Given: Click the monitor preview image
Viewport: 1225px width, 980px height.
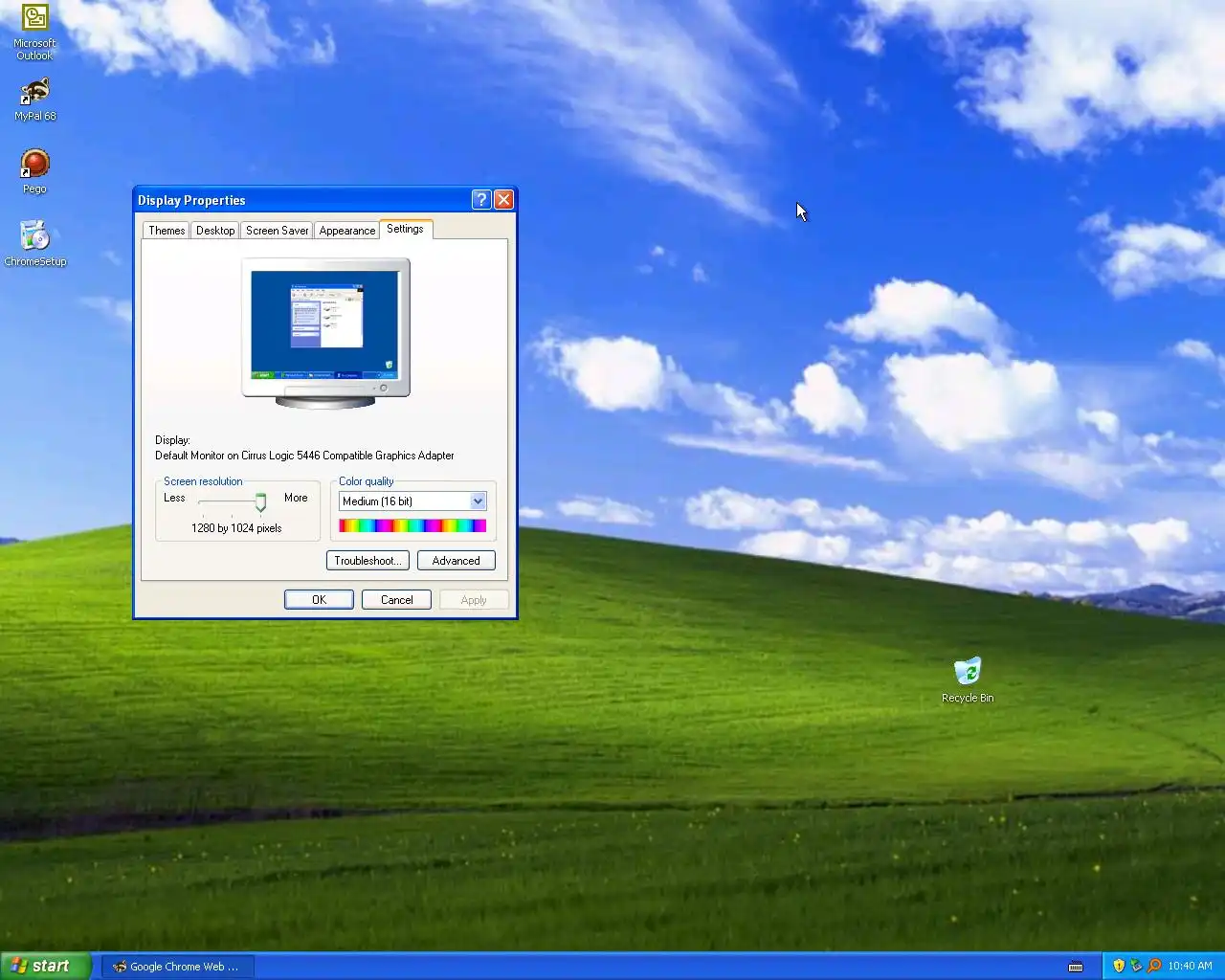Looking at the screenshot, I should click(325, 333).
